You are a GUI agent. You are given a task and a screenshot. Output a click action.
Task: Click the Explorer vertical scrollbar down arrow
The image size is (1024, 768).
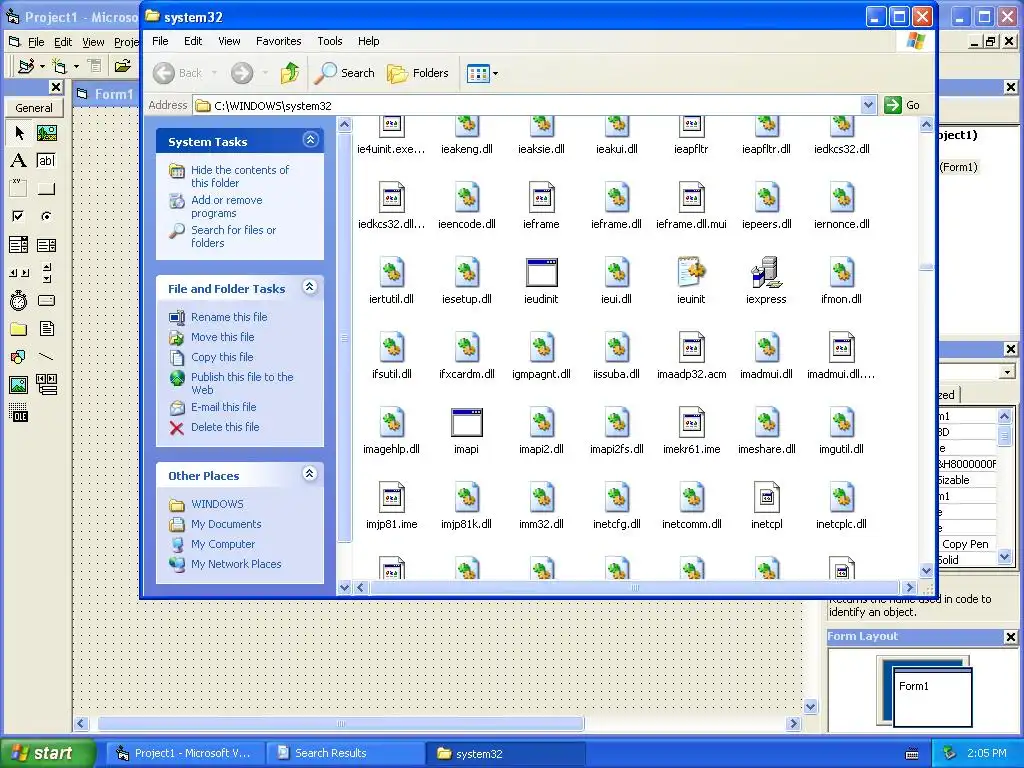pyautogui.click(x=926, y=571)
